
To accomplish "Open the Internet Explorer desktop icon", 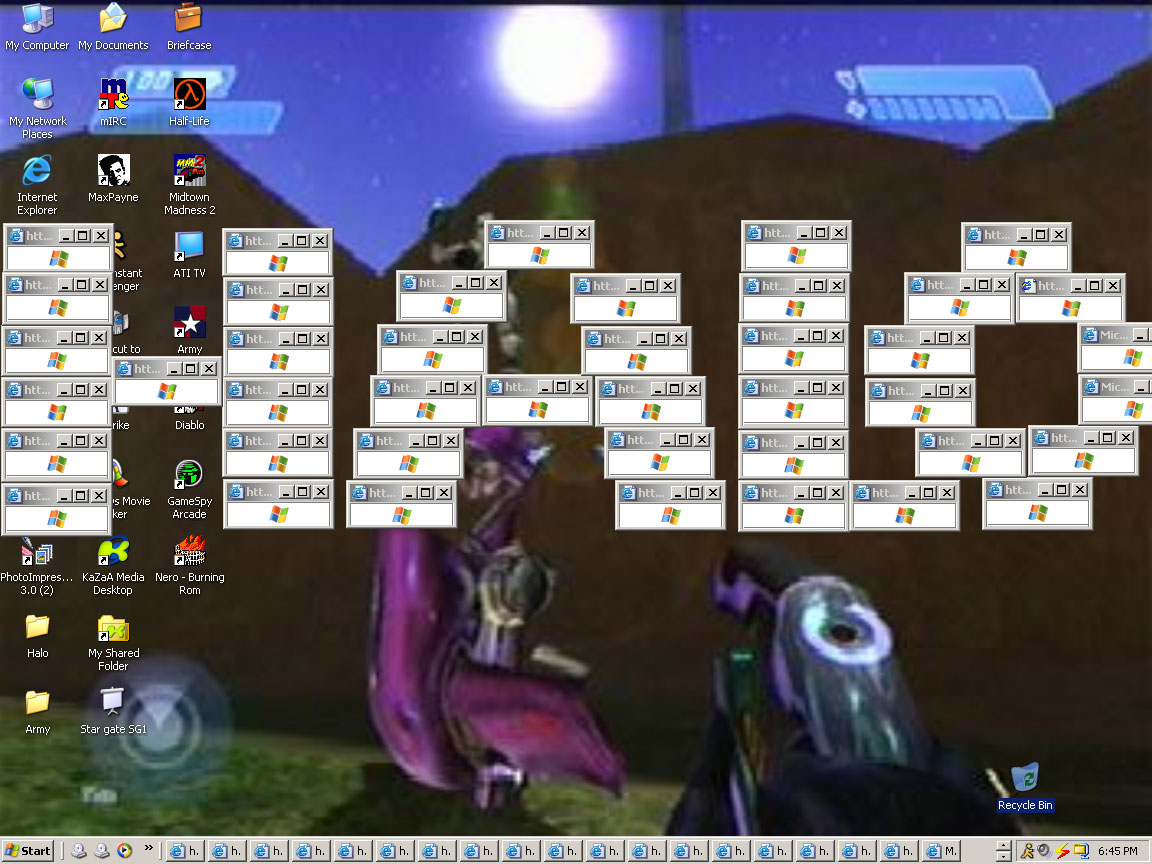I will click(x=37, y=184).
